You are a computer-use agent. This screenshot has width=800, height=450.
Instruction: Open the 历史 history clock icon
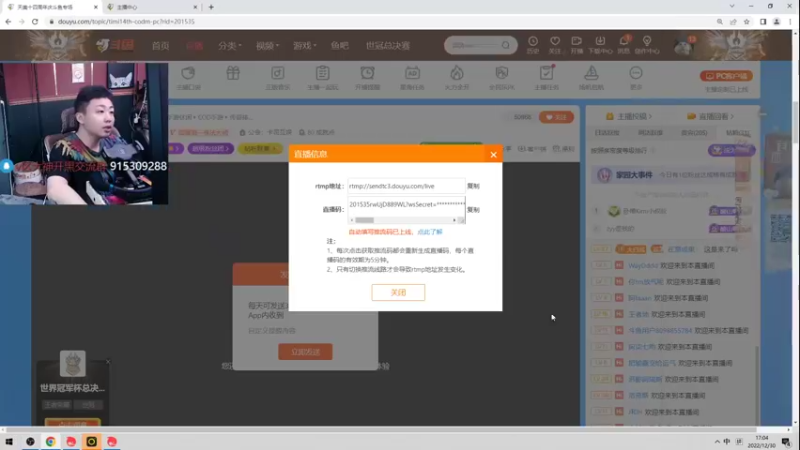click(533, 44)
